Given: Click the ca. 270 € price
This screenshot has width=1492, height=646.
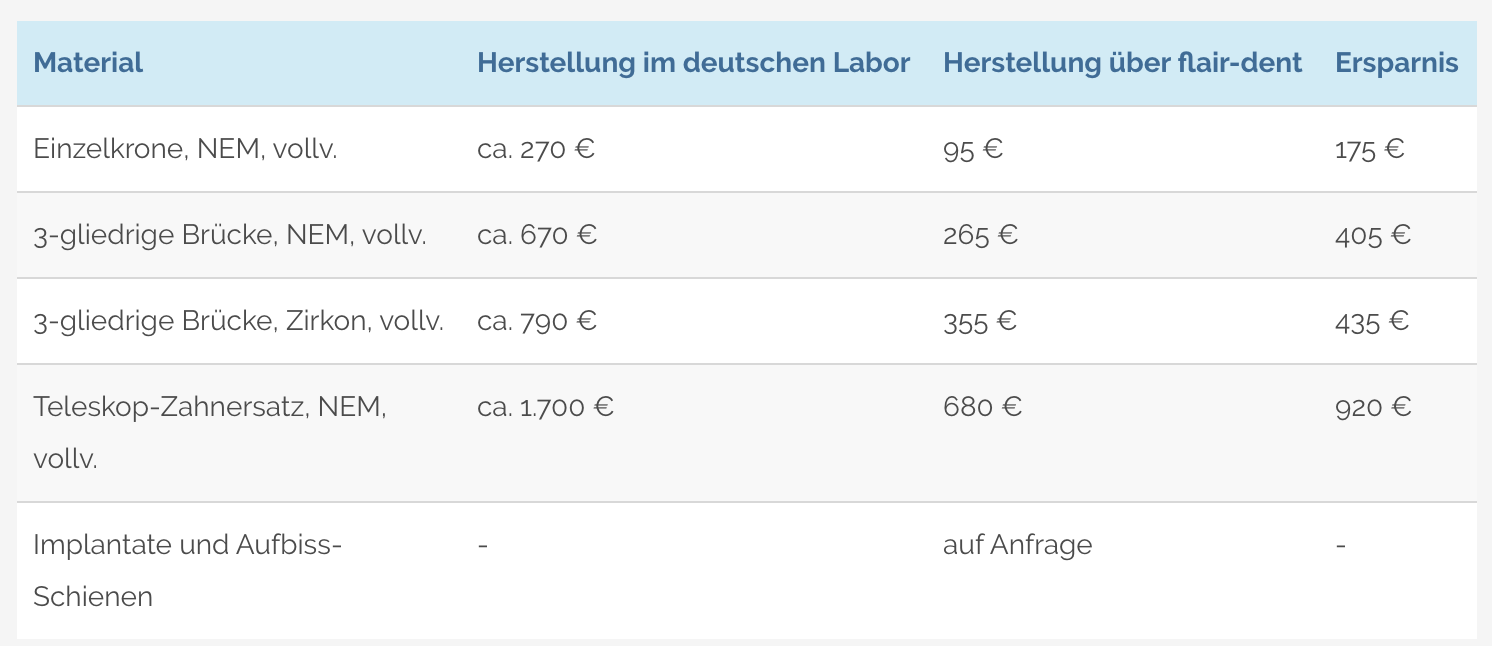Looking at the screenshot, I should coord(536,149).
